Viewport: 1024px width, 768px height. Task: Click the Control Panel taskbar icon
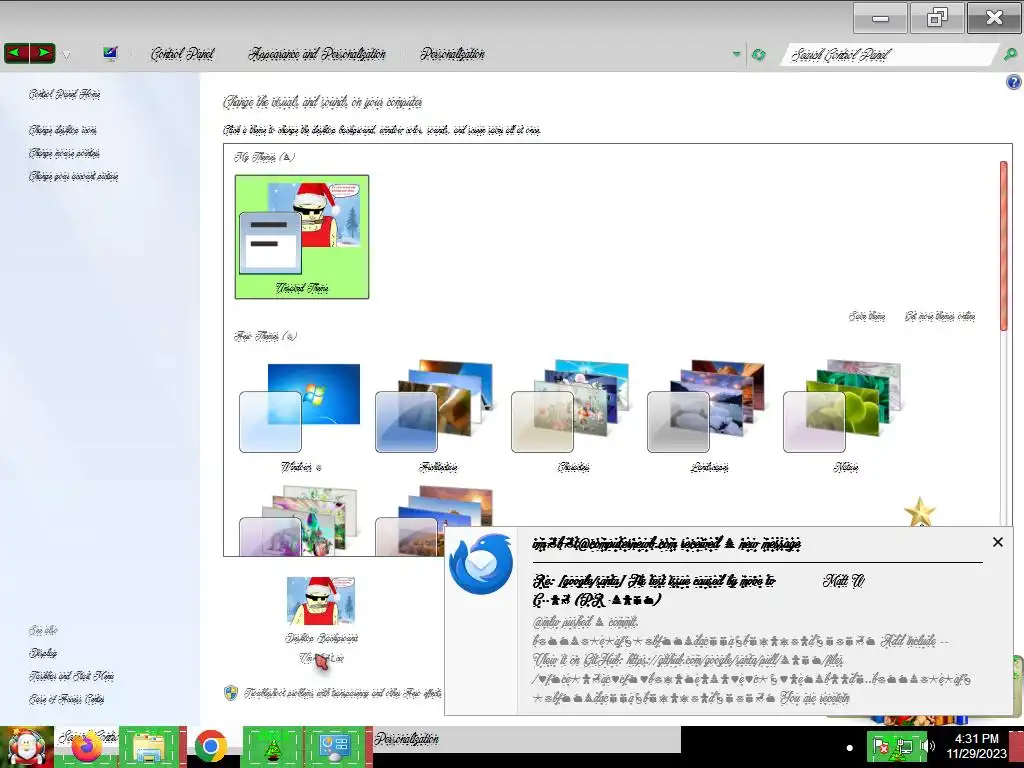(x=335, y=747)
